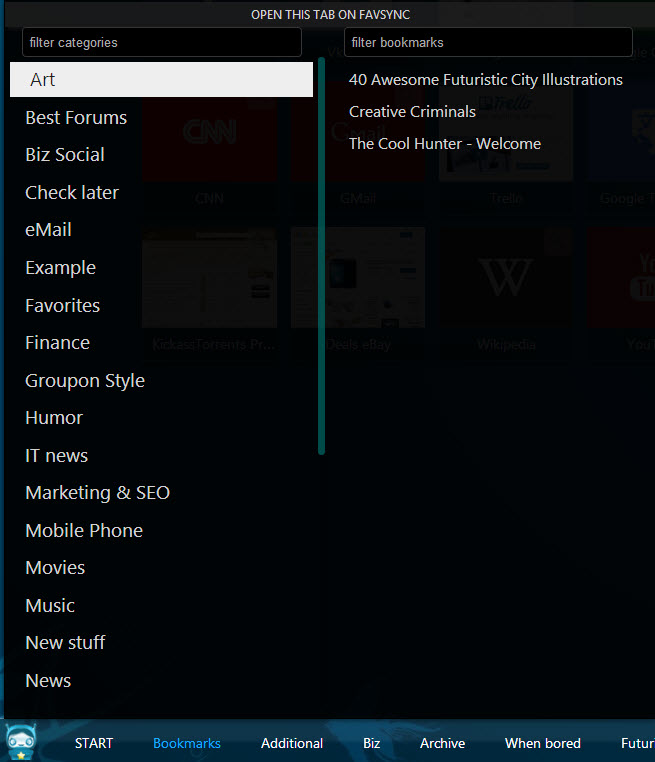Click the filter bookmarks search box
The width and height of the screenshot is (655, 762).
[x=488, y=43]
